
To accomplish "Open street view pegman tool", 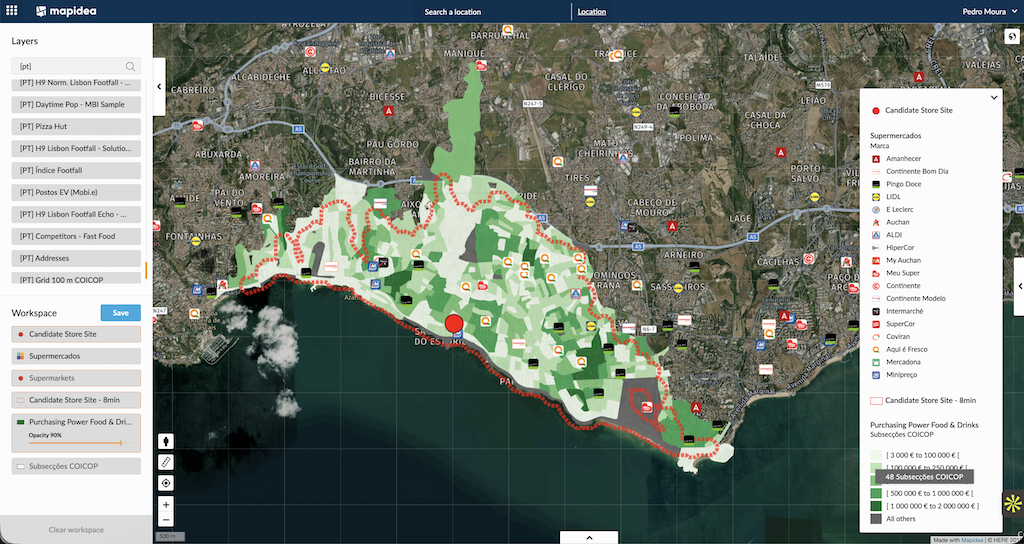I will [166, 441].
